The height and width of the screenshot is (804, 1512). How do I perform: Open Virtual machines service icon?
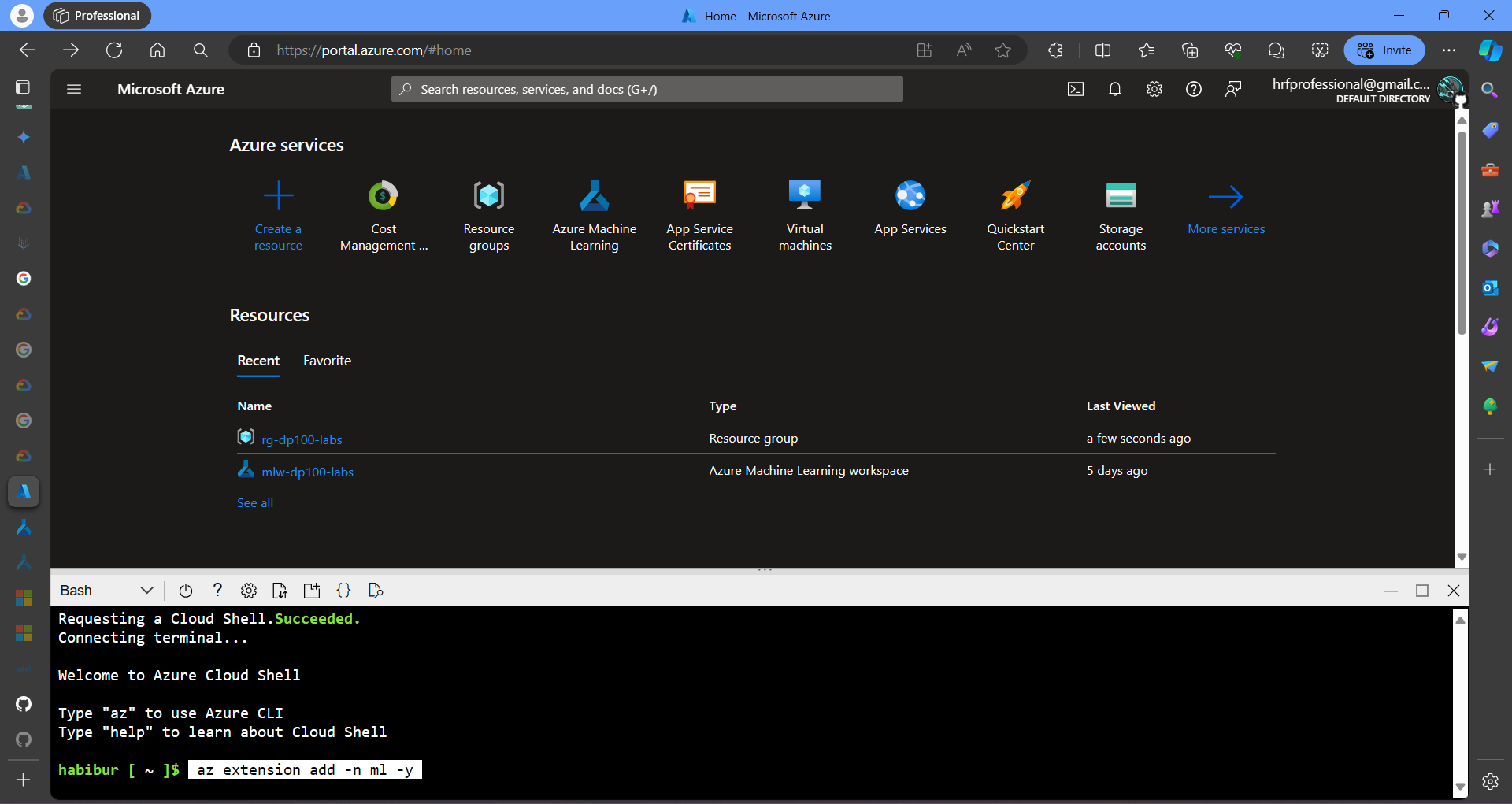[x=805, y=195]
